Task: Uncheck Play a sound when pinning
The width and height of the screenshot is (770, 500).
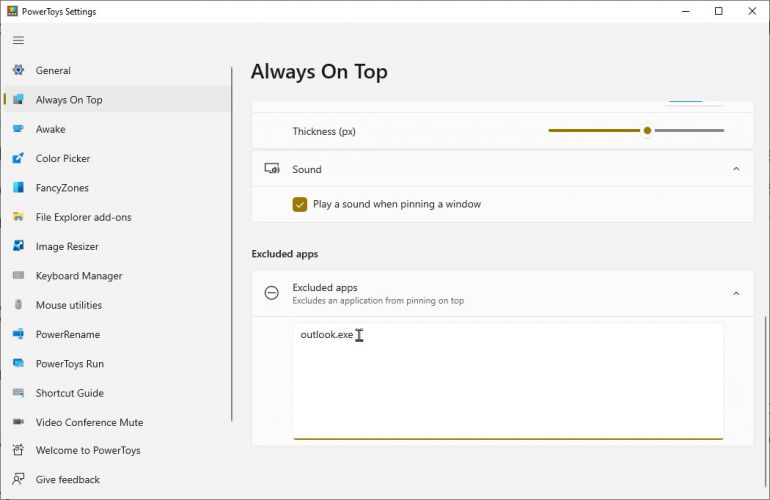Action: pyautogui.click(x=300, y=204)
